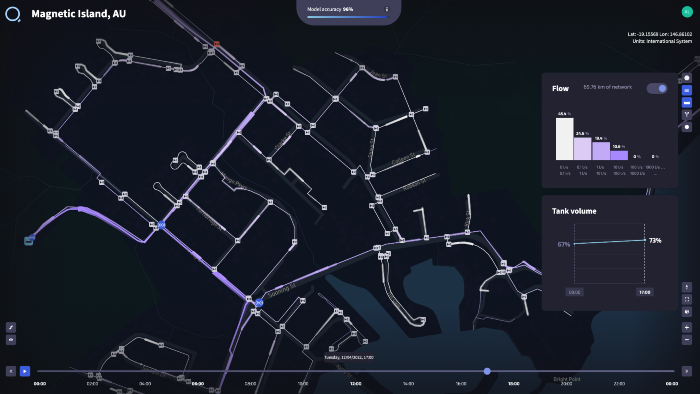The image size is (700, 394).
Task: Toggle the pipes layer icon in right toolbar
Action: 687,103
